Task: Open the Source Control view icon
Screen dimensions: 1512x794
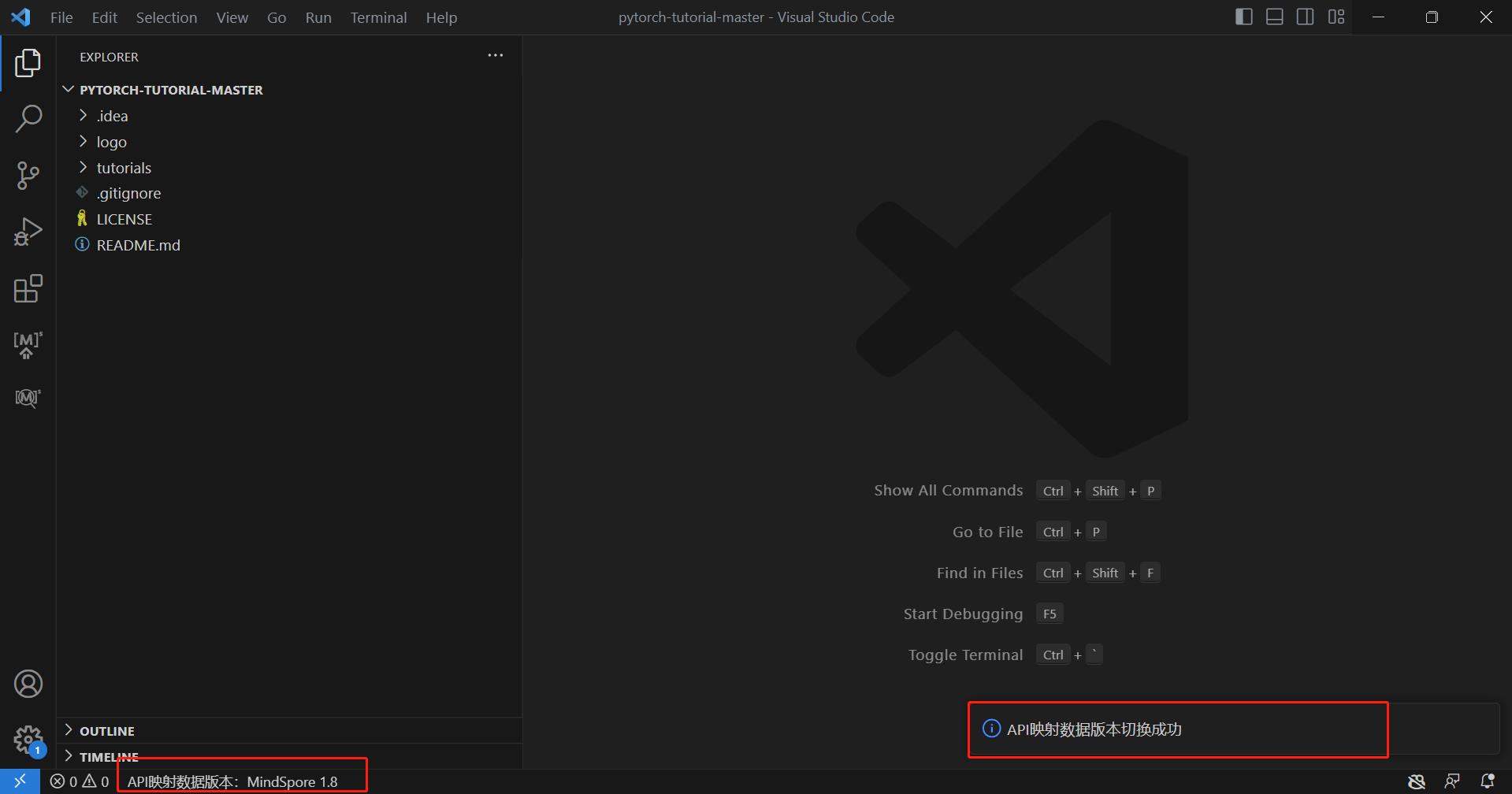Action: [x=28, y=176]
